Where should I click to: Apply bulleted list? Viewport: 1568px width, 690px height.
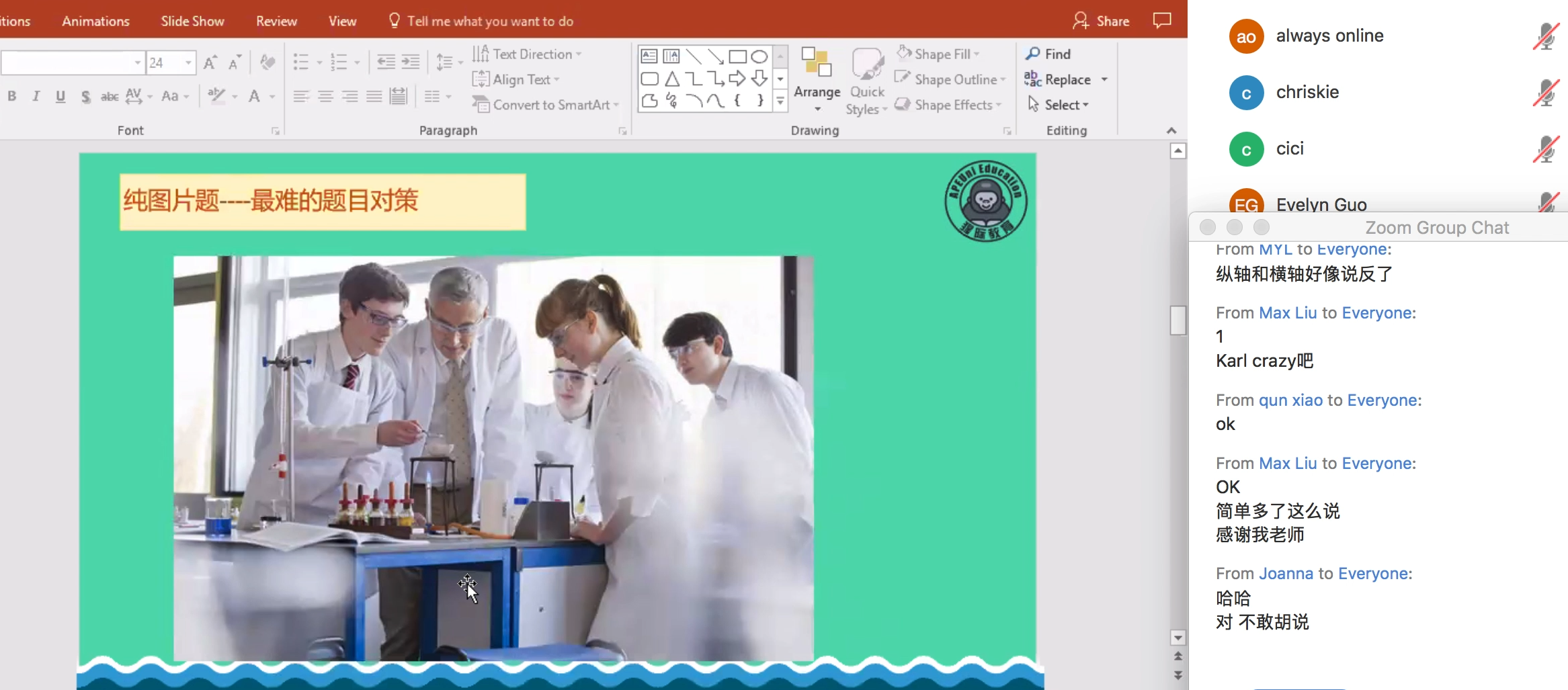tap(301, 62)
